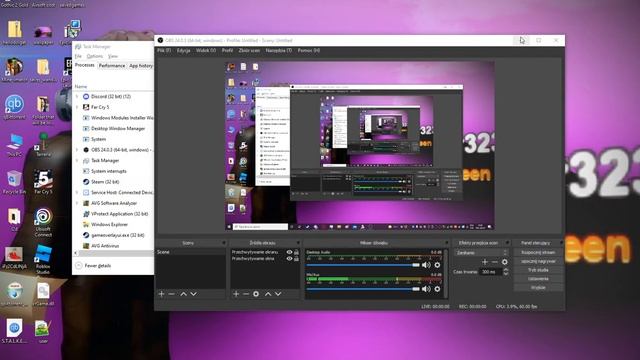Enable Tryb studia button
640x360 pixels.
(538, 270)
